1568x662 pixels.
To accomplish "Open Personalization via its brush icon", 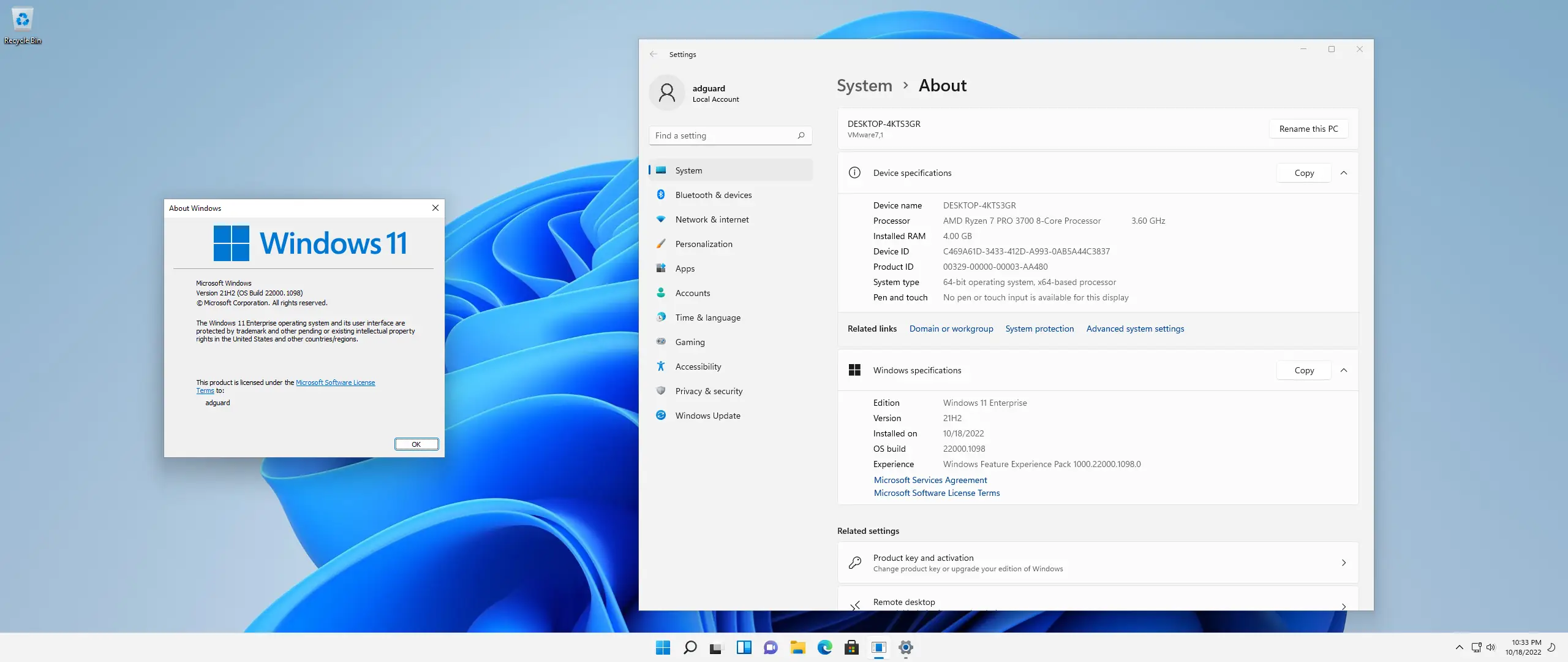I will click(x=661, y=243).
